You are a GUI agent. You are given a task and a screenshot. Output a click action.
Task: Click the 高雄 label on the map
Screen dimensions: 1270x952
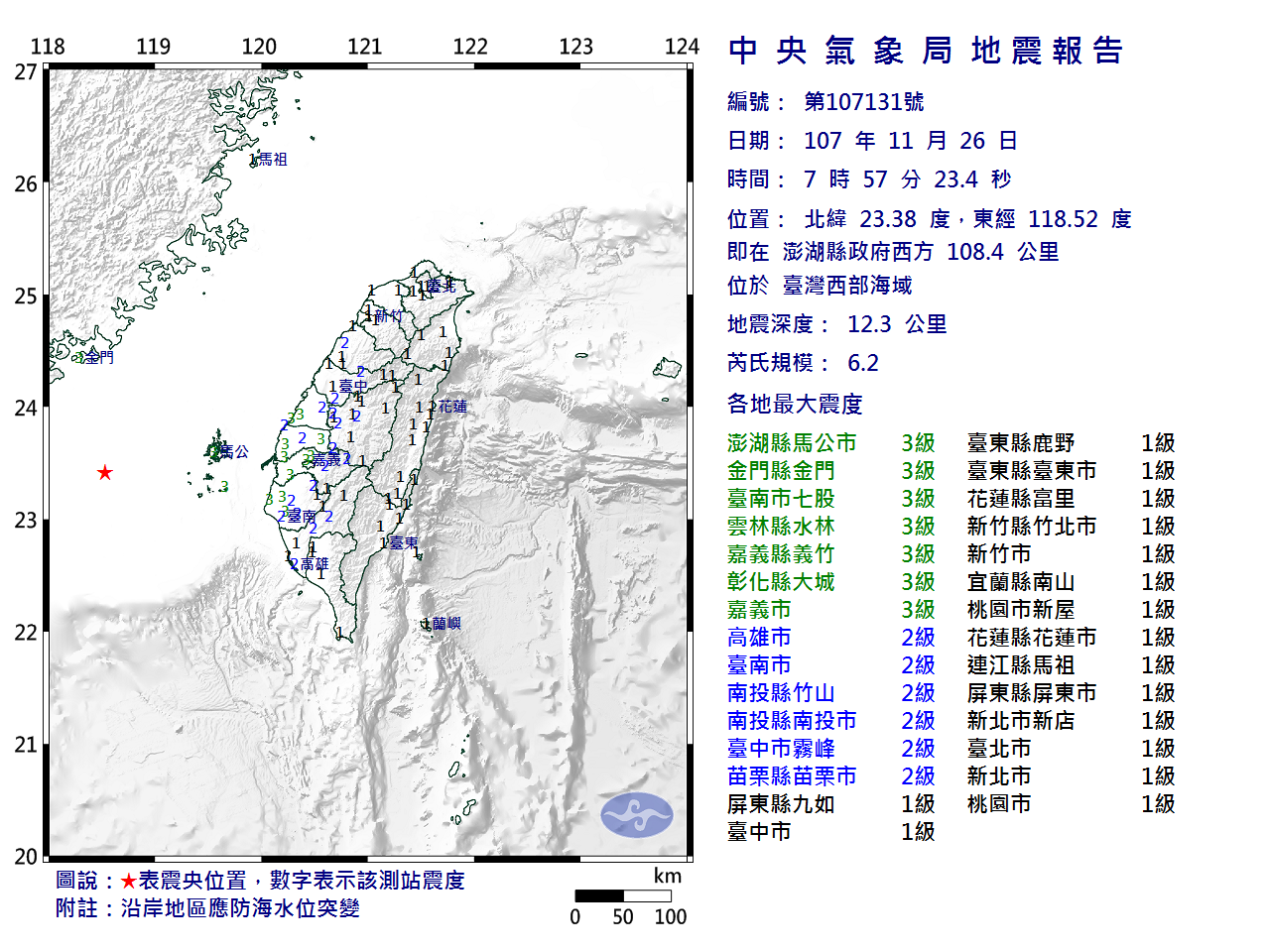click(x=314, y=564)
